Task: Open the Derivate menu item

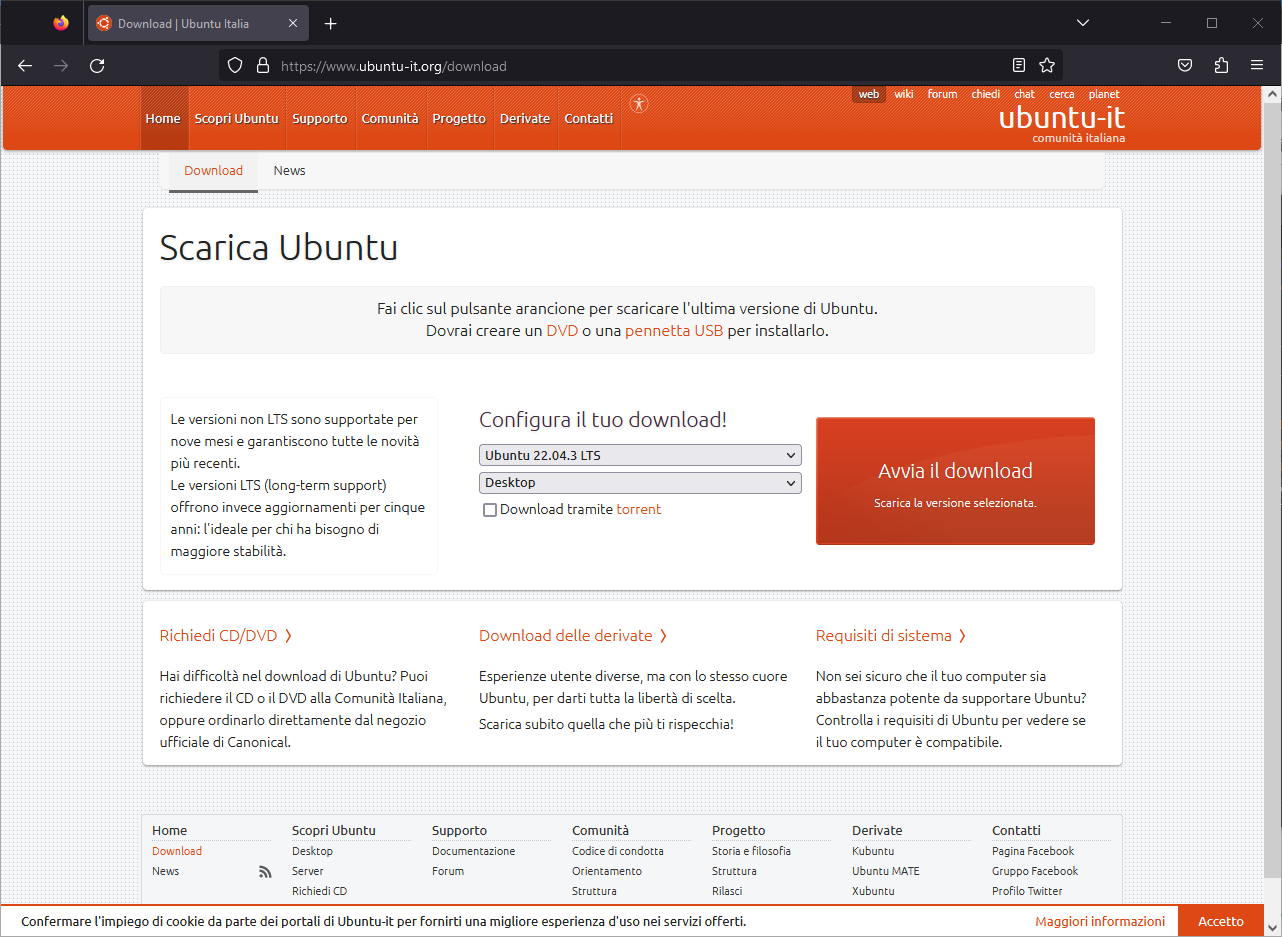Action: [525, 118]
